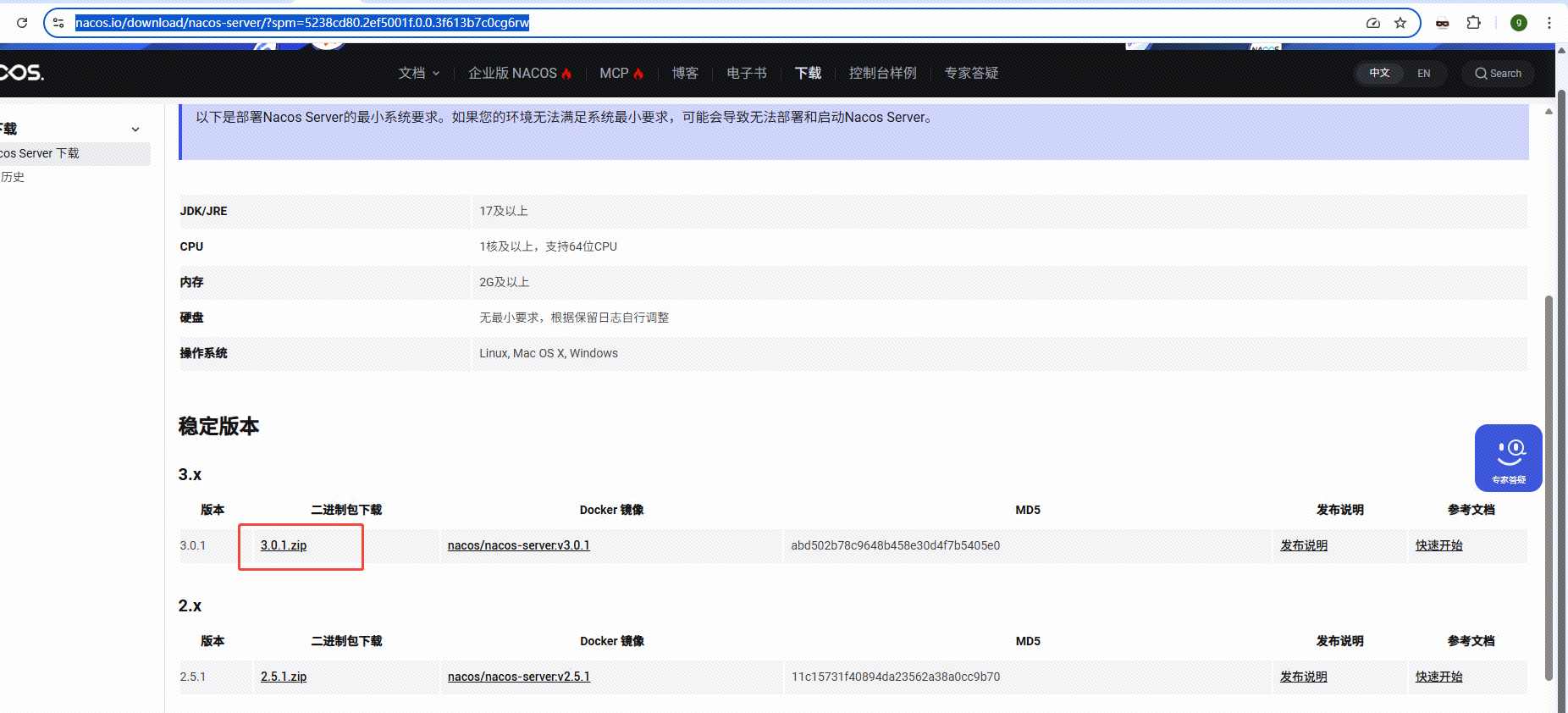Viewport: 1568px width, 713px height.
Task: Open the 电子书 menu item
Action: 747,74
